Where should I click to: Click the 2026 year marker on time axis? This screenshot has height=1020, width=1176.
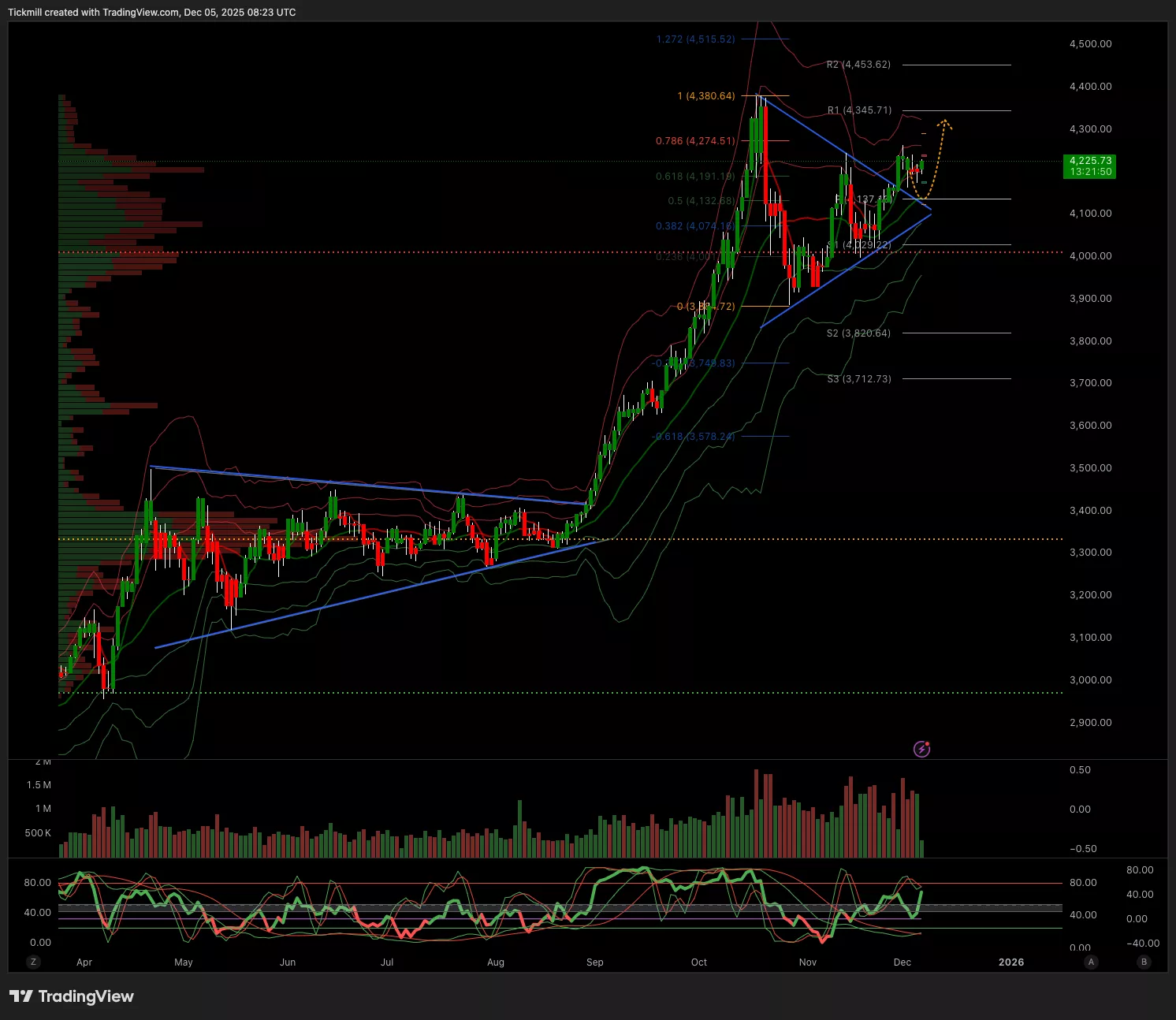click(1011, 962)
